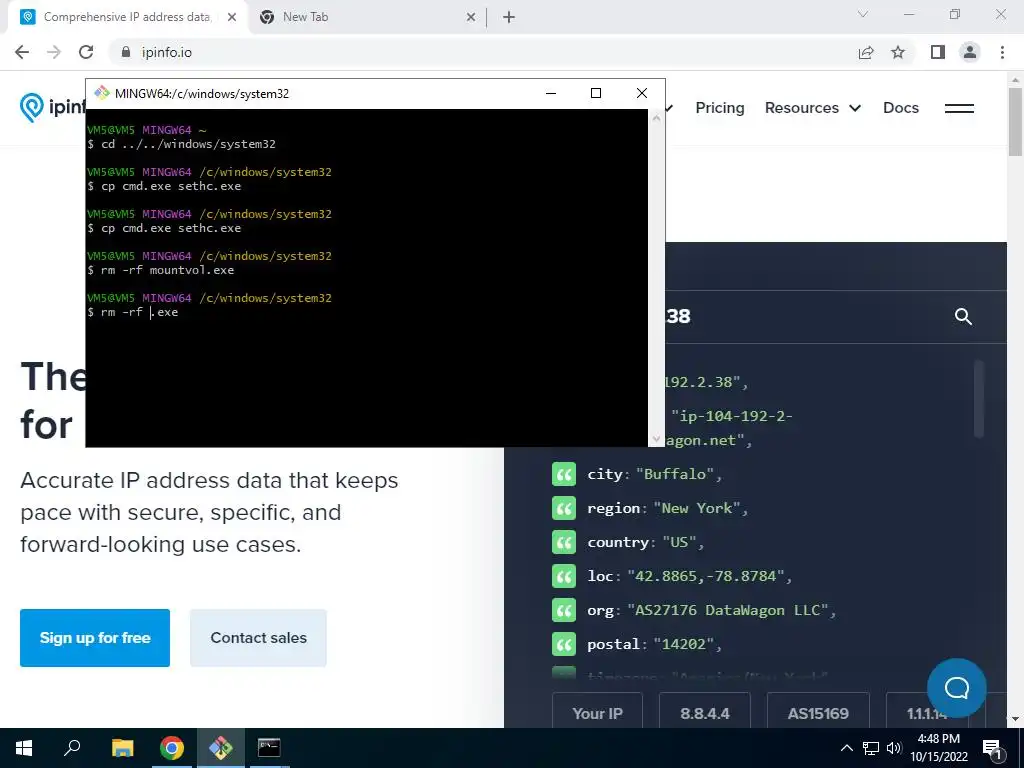1024x768 pixels.
Task: Click the Chrome taskbar icon
Action: (x=172, y=748)
